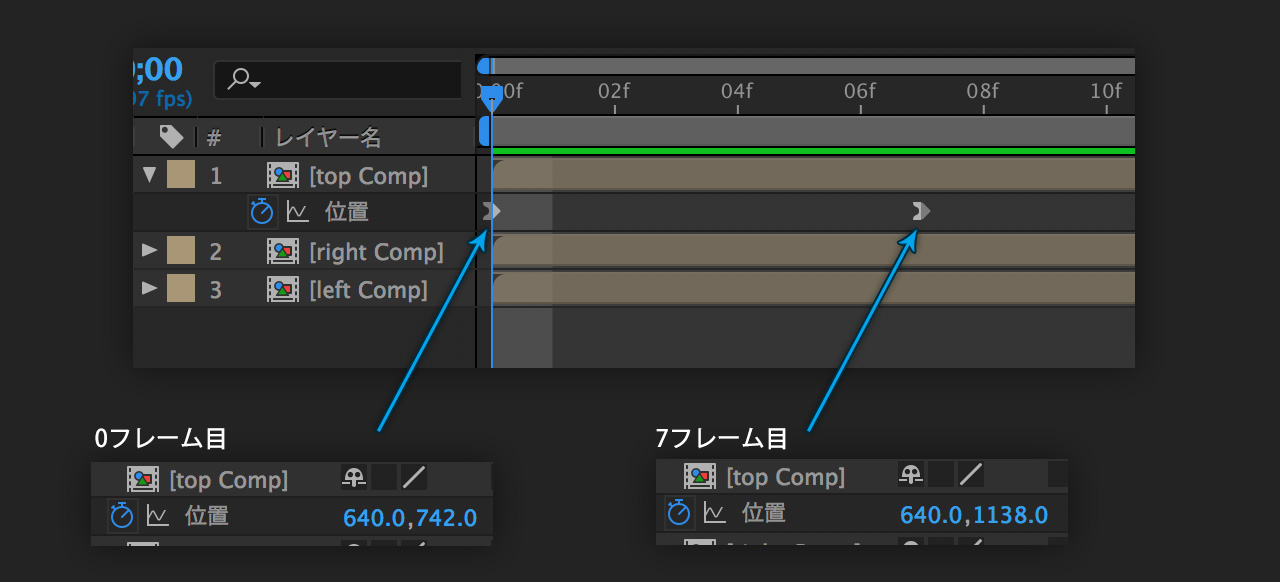The image size is (1280, 582).
Task: Click the [left Comp] composition layer icon
Action: 283,290
